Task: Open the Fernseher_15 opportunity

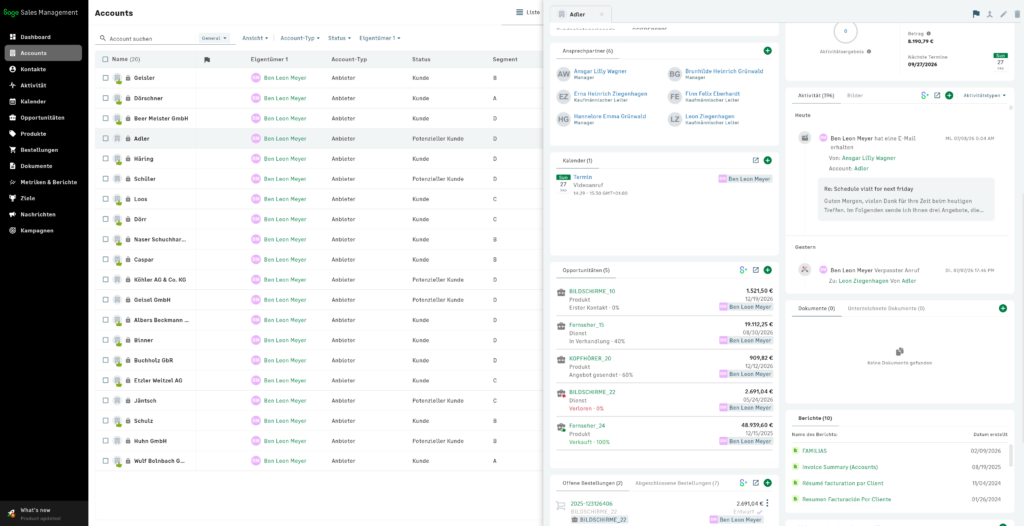Action: pyautogui.click(x=586, y=325)
